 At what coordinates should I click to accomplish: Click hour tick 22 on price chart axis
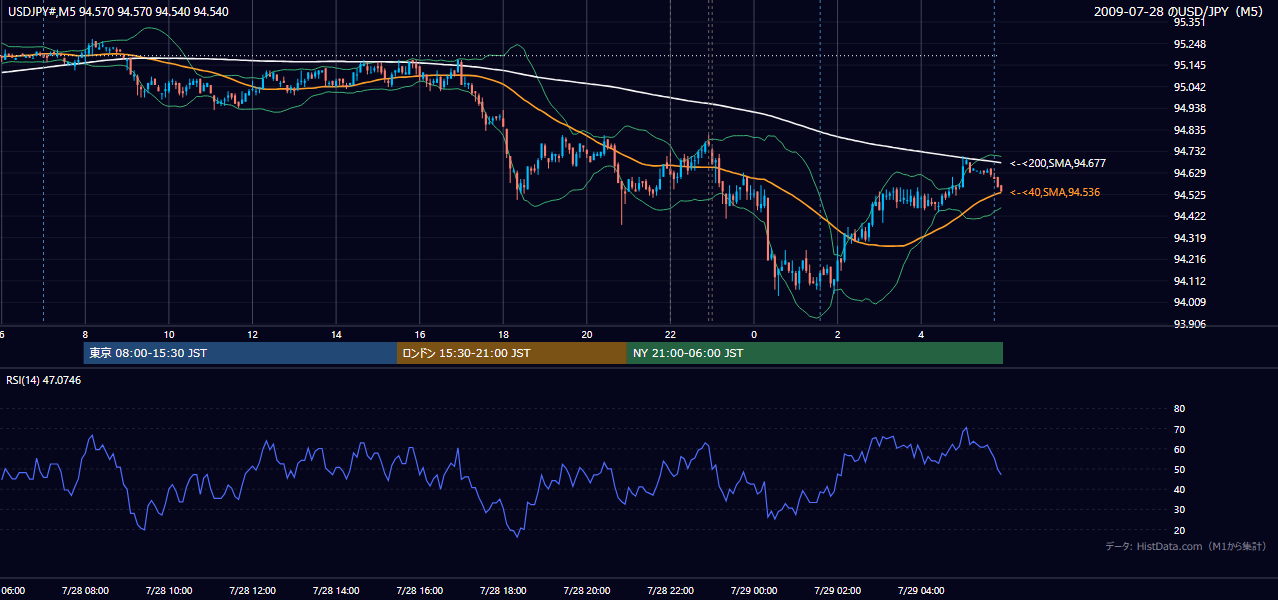(x=670, y=334)
